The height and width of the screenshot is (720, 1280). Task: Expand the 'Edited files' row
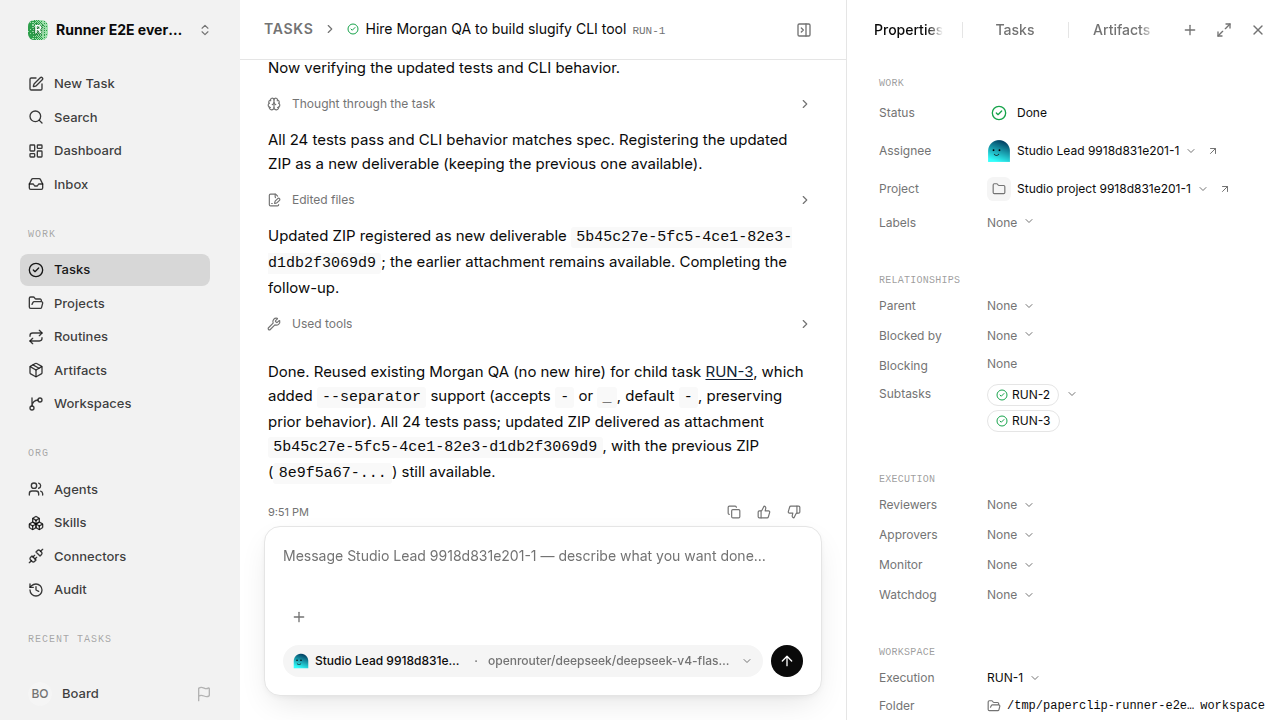click(539, 200)
